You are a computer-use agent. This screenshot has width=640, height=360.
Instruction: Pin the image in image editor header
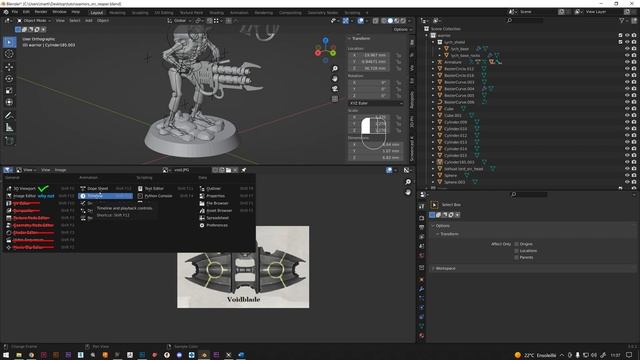pyautogui.click(x=244, y=170)
